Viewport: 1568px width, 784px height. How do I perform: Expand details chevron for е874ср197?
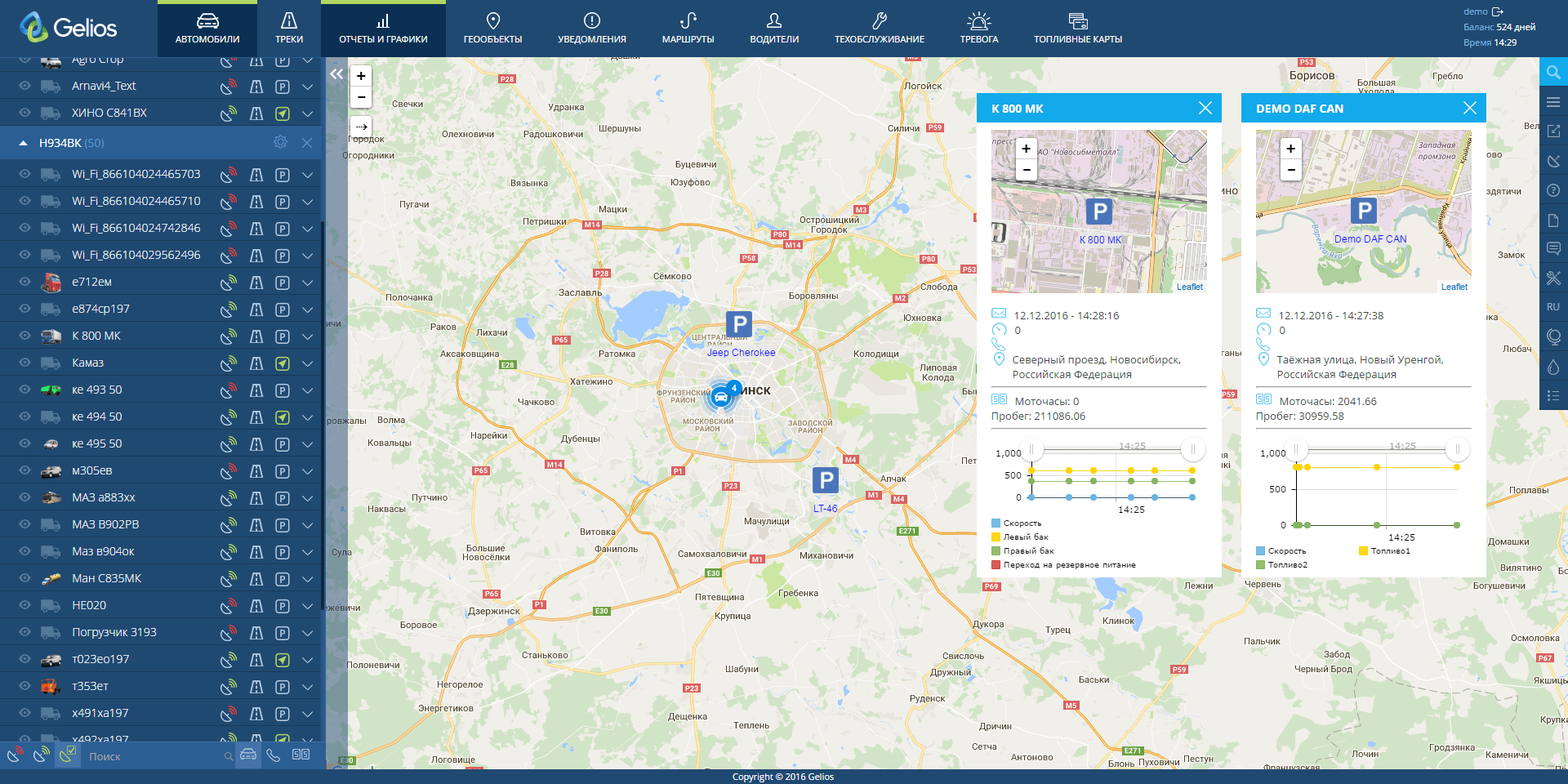click(308, 310)
